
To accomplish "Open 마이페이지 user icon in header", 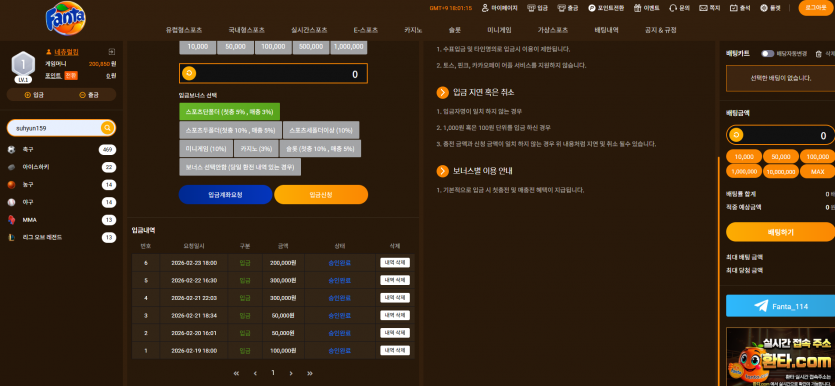I will pos(485,8).
